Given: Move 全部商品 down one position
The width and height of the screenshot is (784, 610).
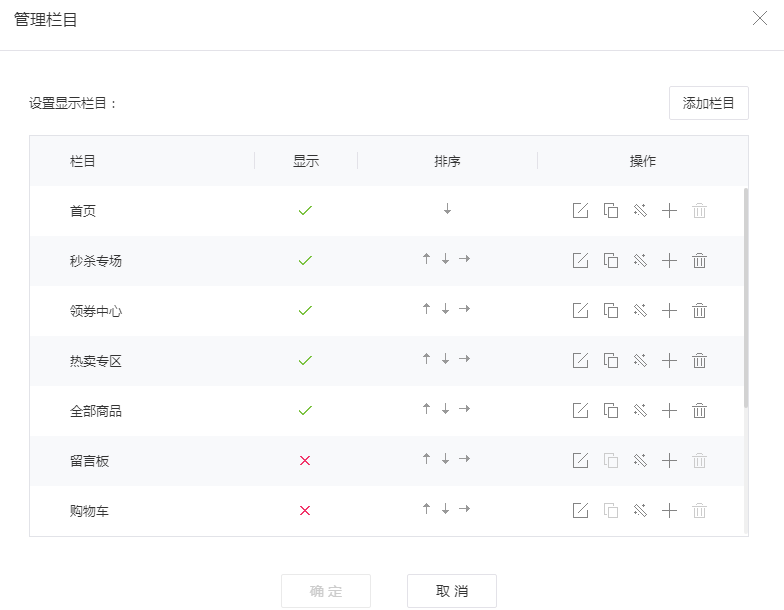Looking at the screenshot, I should [445, 408].
